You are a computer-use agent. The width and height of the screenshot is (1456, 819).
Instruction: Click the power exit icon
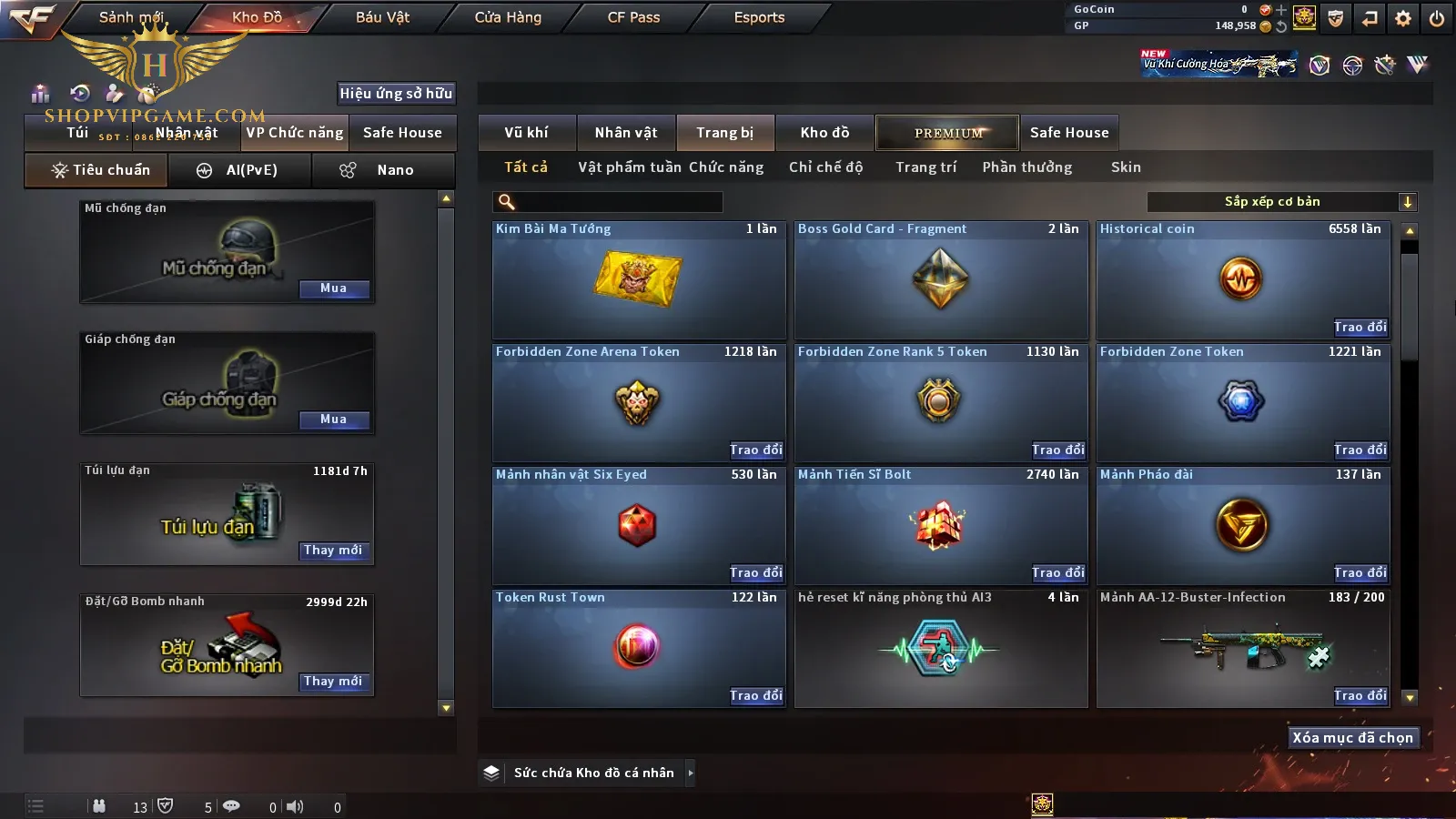pyautogui.click(x=1437, y=17)
